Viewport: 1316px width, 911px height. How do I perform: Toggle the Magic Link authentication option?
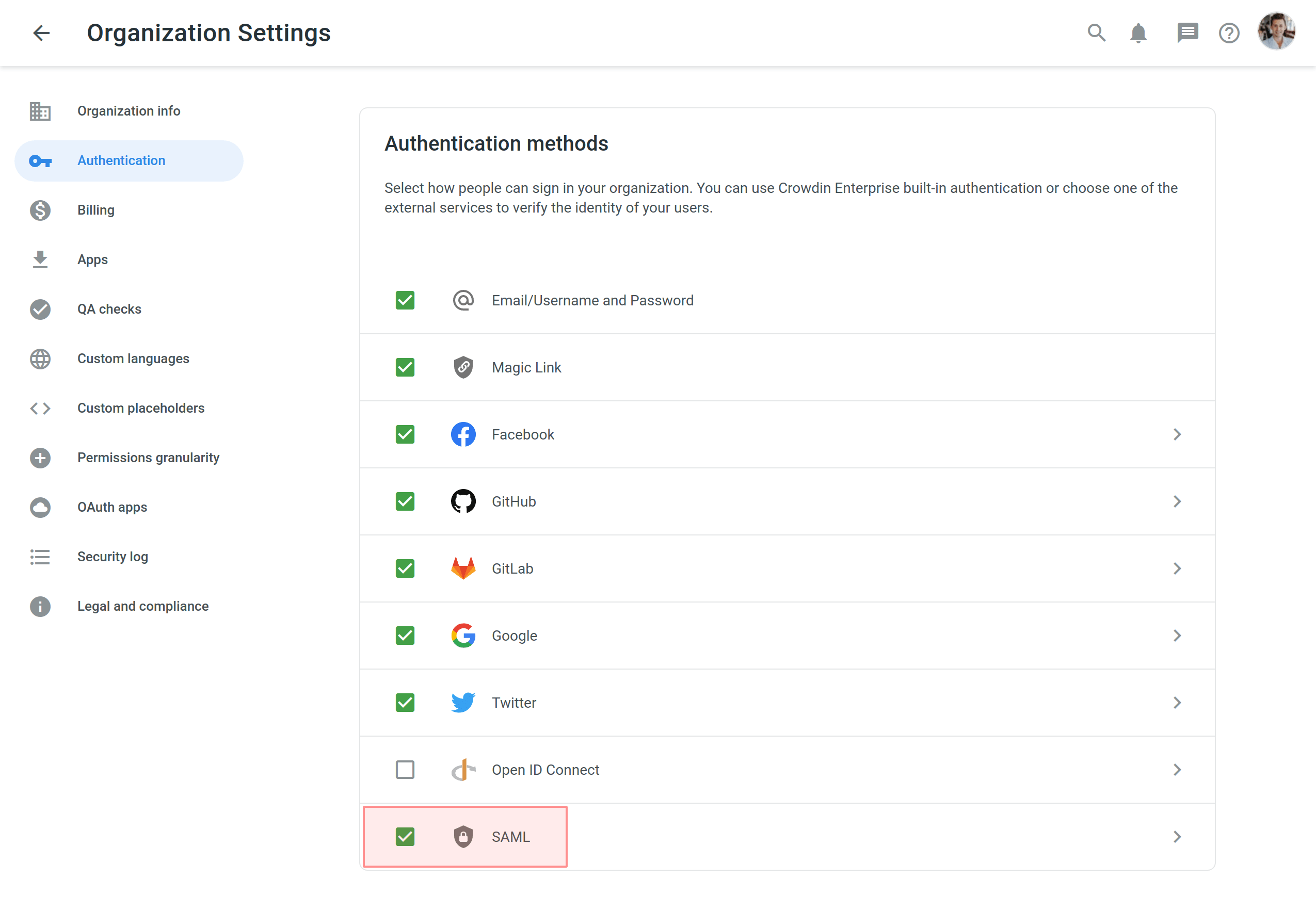tap(405, 367)
